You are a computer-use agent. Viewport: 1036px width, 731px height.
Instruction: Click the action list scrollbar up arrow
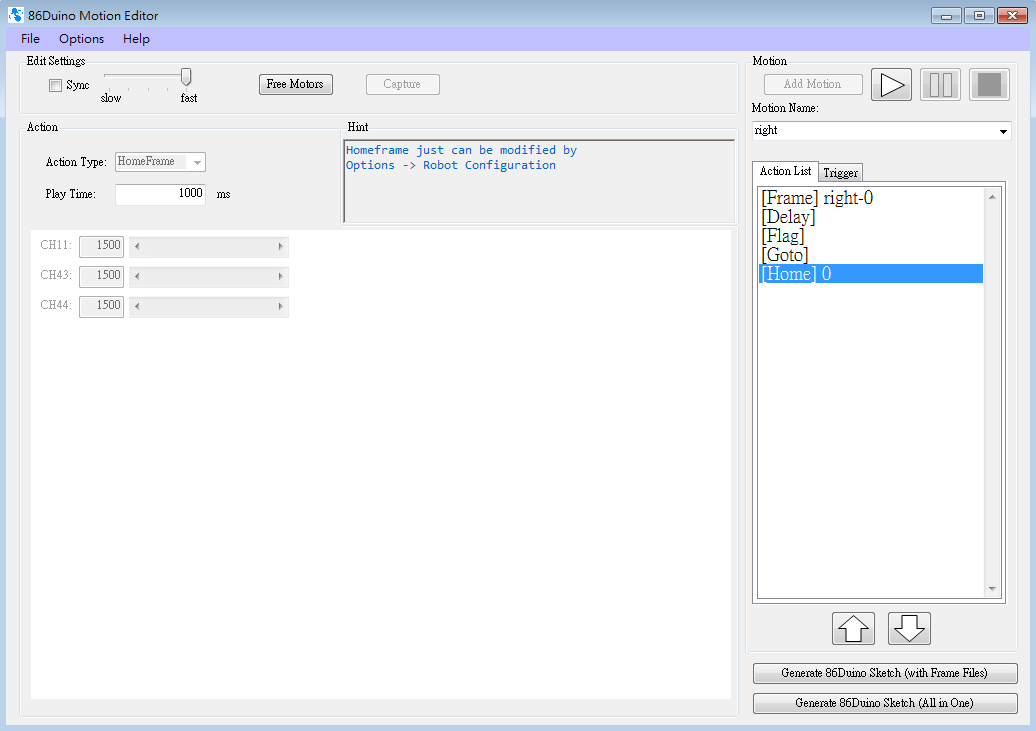[x=992, y=197]
